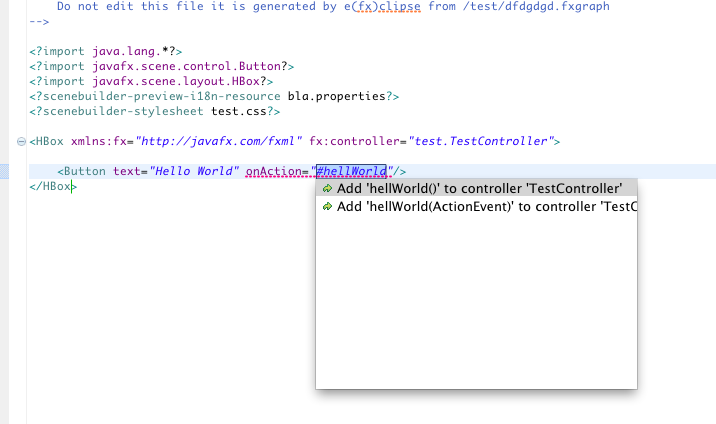Screen dimensions: 716x424
Task: Click green arrow icon beside 'hellWorld()' proposal
Action: (327, 188)
